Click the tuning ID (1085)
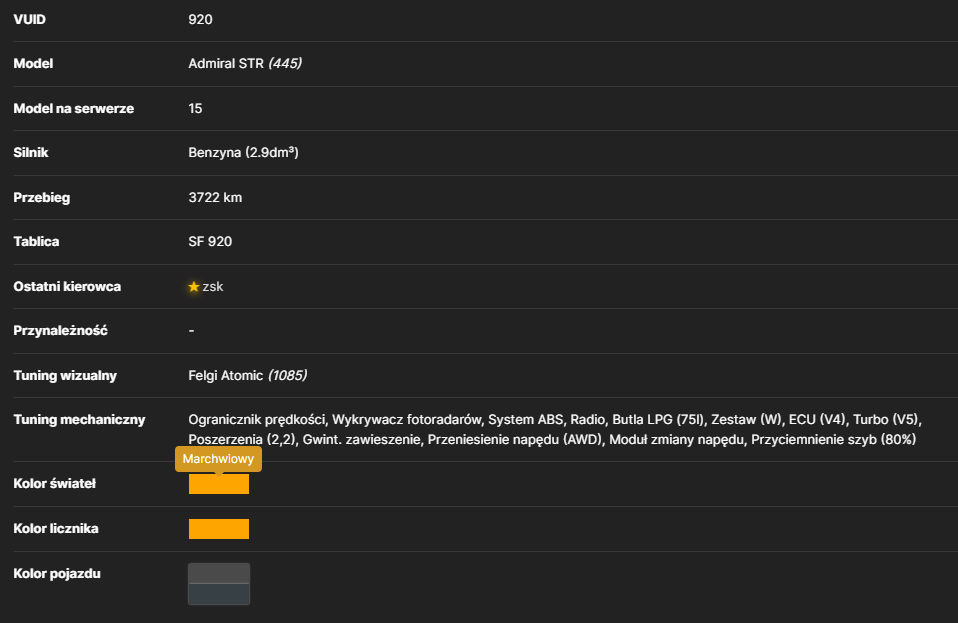Viewport: 958px width, 623px height. click(x=287, y=376)
